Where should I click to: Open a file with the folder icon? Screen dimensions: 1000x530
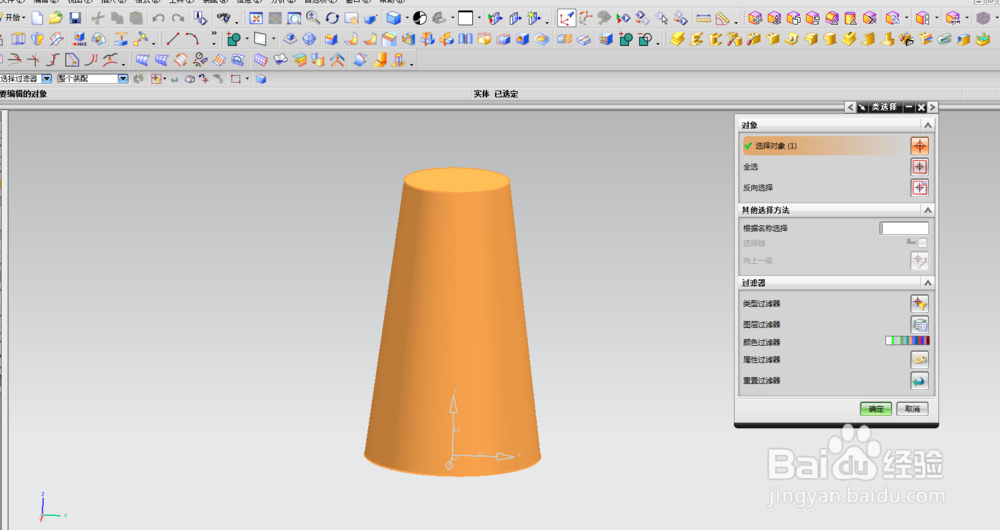[56, 18]
